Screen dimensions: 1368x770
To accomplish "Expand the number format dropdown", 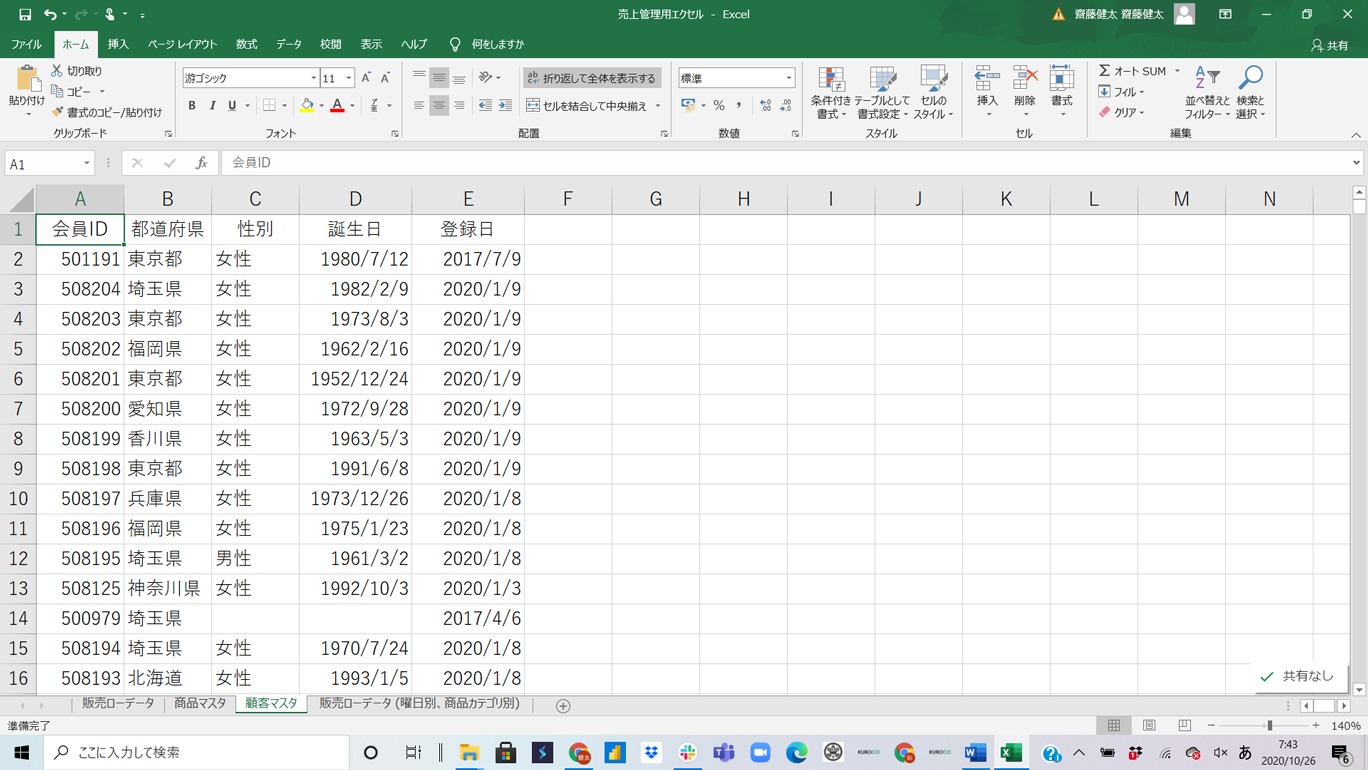I will (x=788, y=78).
